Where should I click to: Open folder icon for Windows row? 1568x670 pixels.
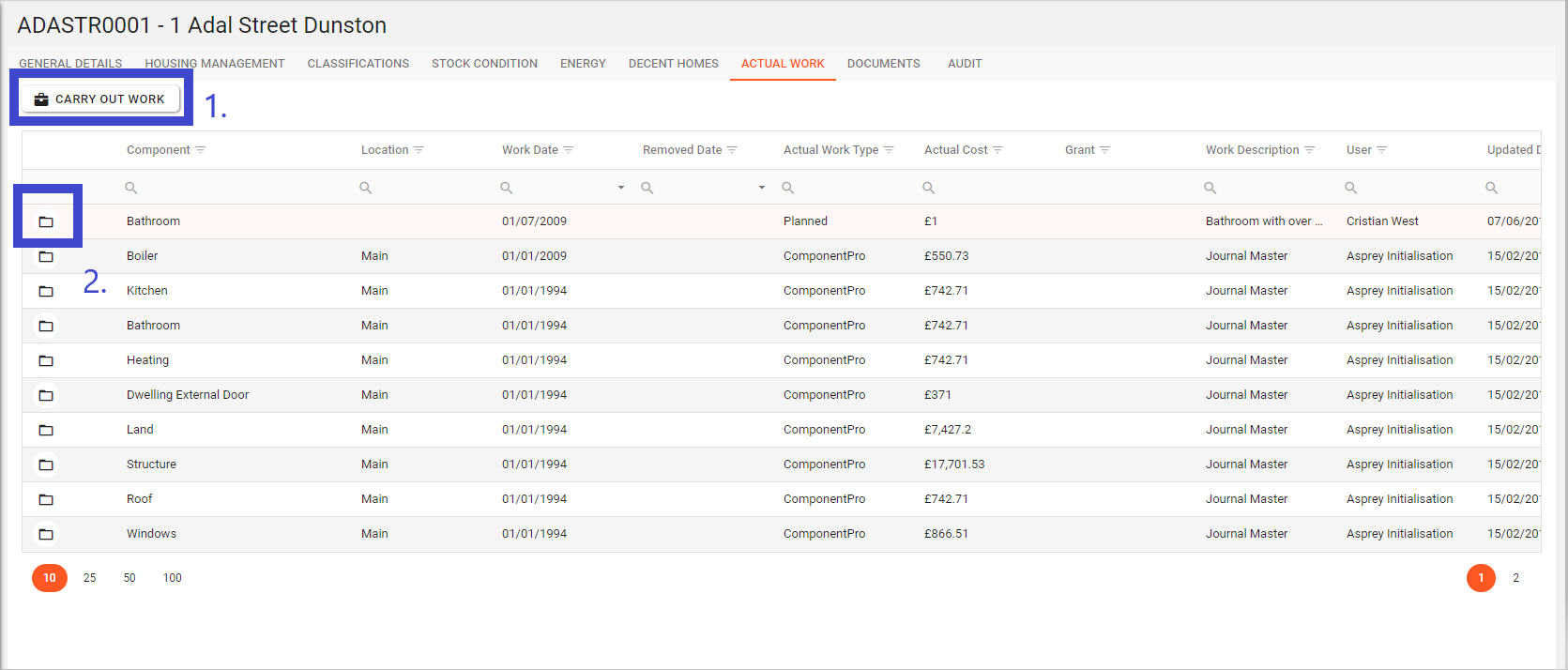click(x=46, y=534)
